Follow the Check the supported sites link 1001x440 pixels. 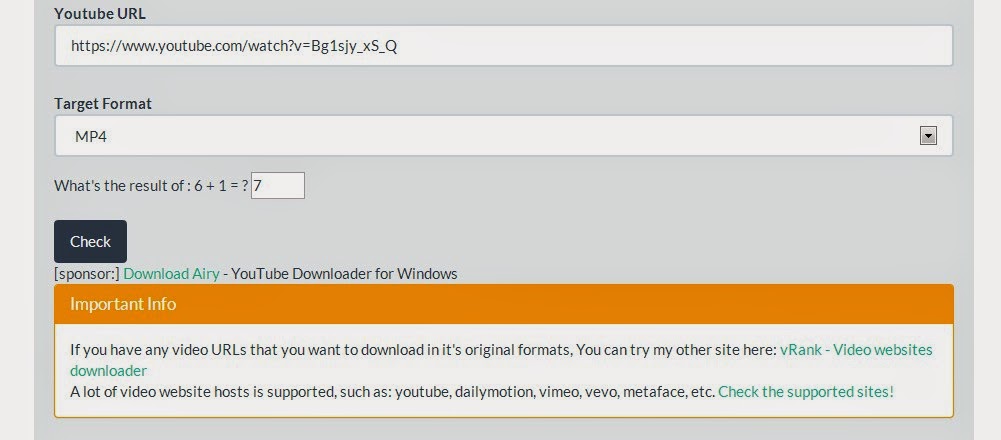805,391
